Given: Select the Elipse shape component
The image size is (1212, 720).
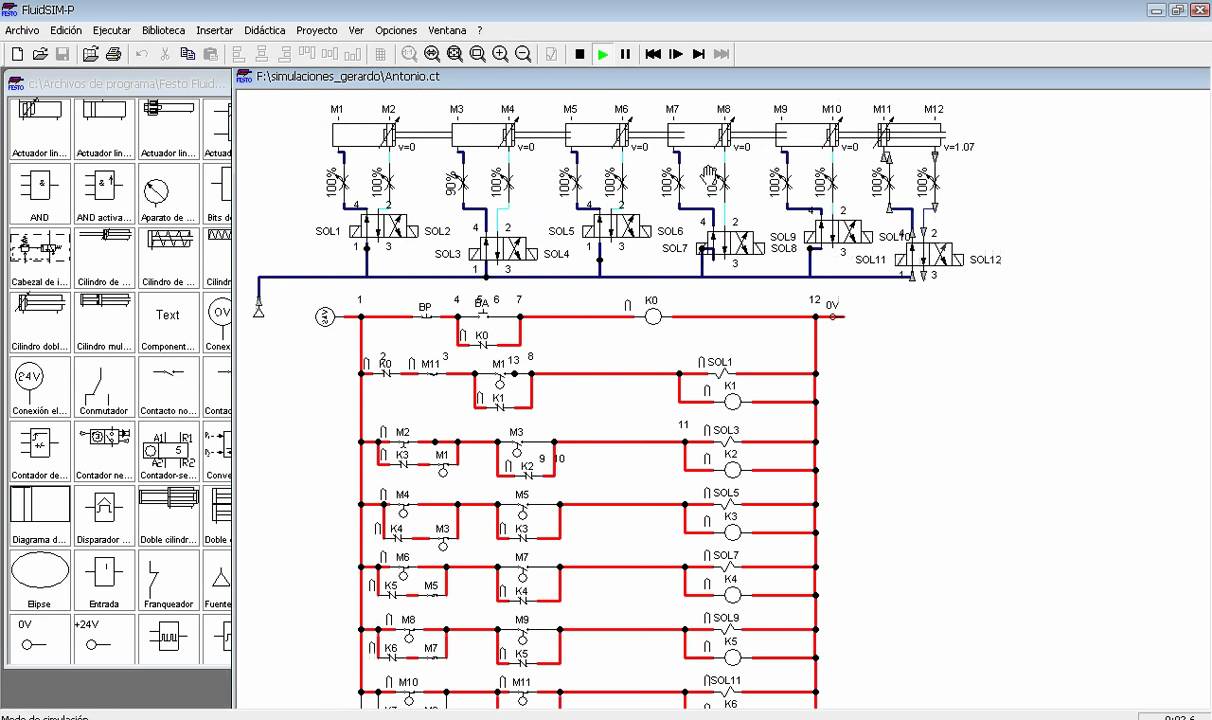Looking at the screenshot, I should 40,580.
